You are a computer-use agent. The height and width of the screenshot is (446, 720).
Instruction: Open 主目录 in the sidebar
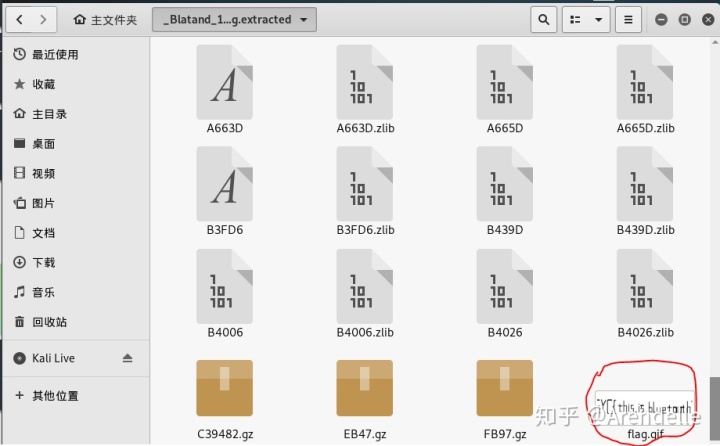click(76, 114)
